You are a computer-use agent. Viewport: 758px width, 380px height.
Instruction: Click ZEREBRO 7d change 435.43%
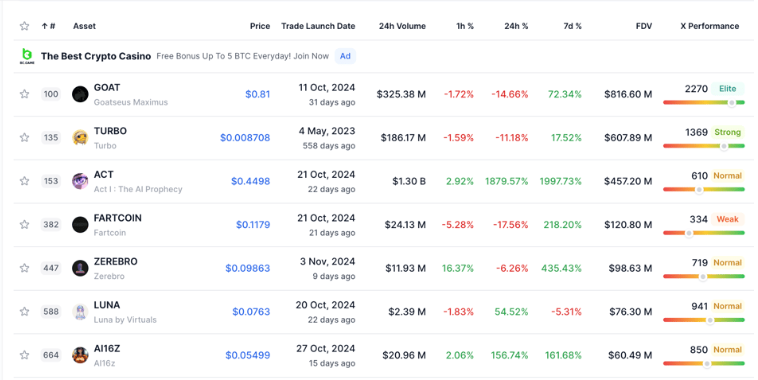[x=561, y=268]
